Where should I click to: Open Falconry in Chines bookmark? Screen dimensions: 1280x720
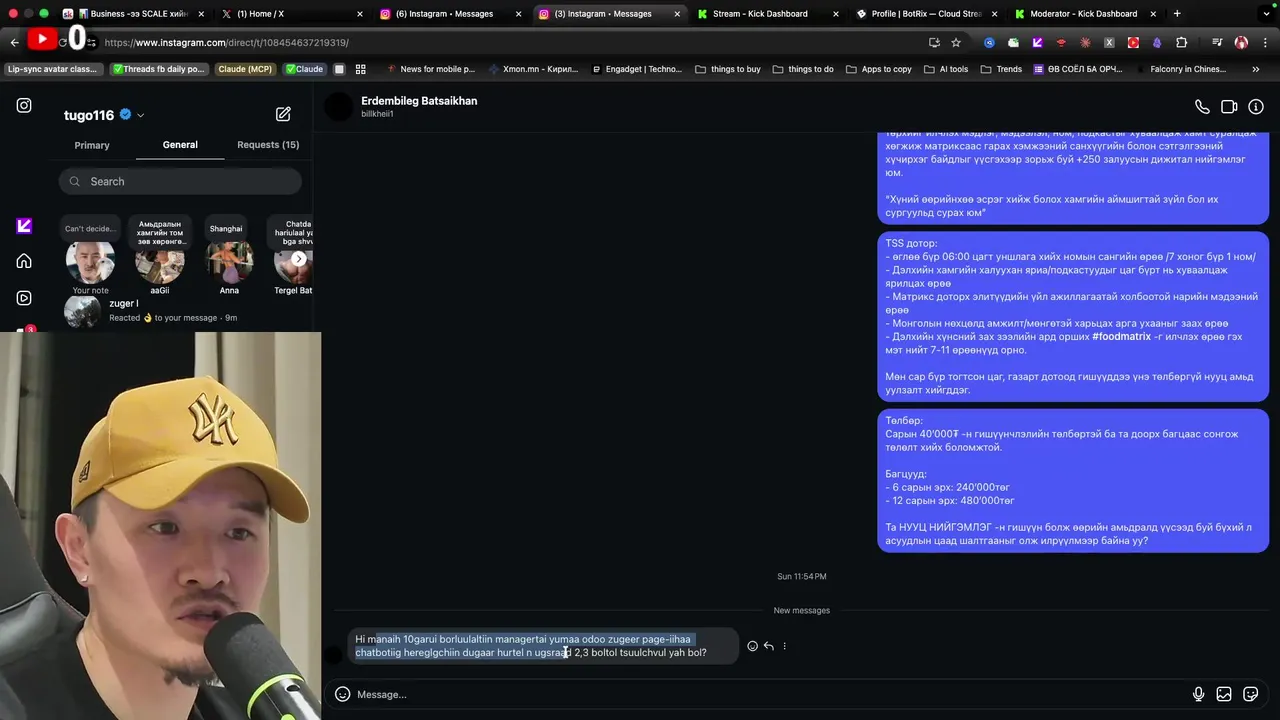[1180, 69]
